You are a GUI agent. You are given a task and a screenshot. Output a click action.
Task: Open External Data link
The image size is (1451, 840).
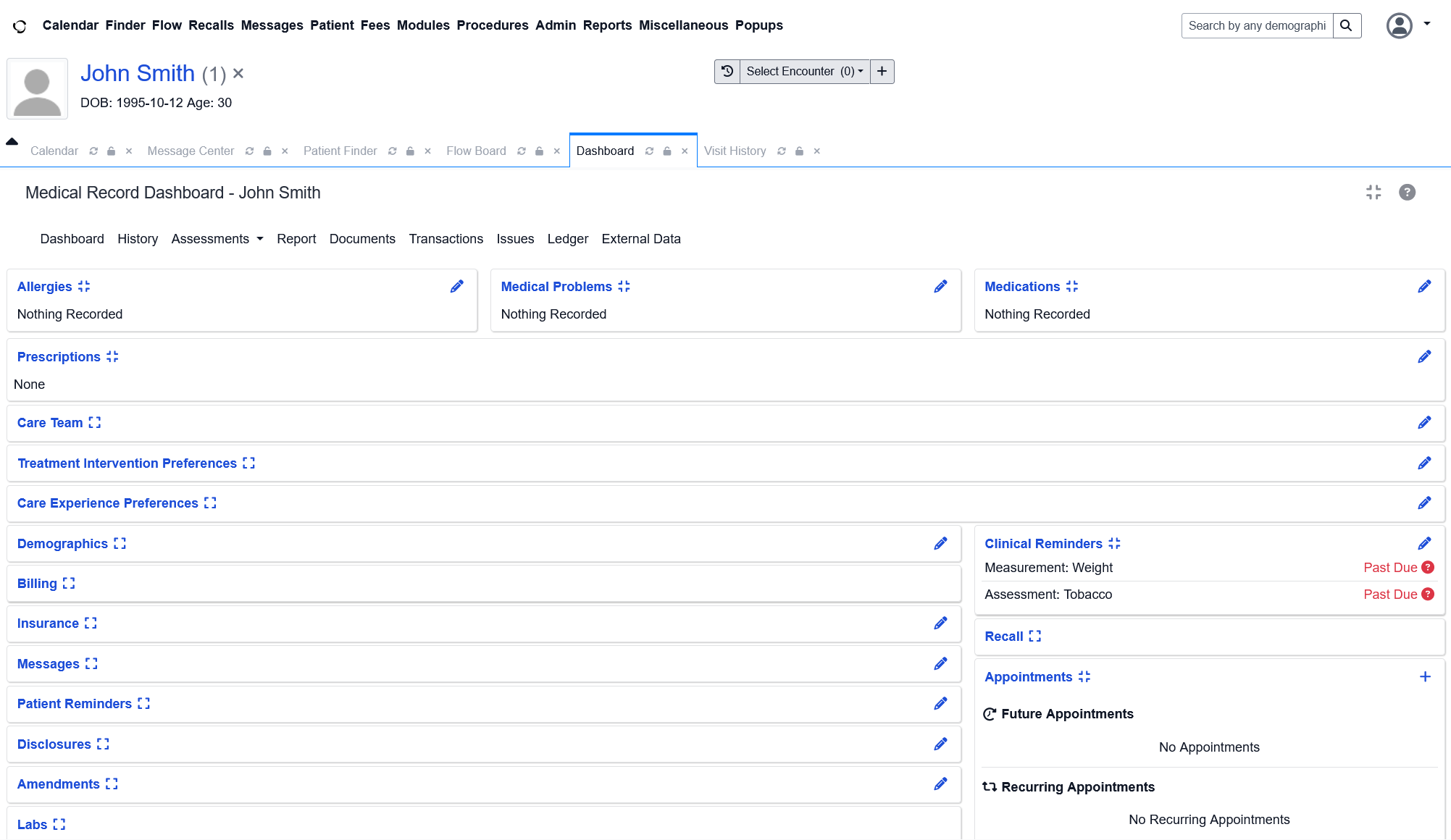coord(641,239)
